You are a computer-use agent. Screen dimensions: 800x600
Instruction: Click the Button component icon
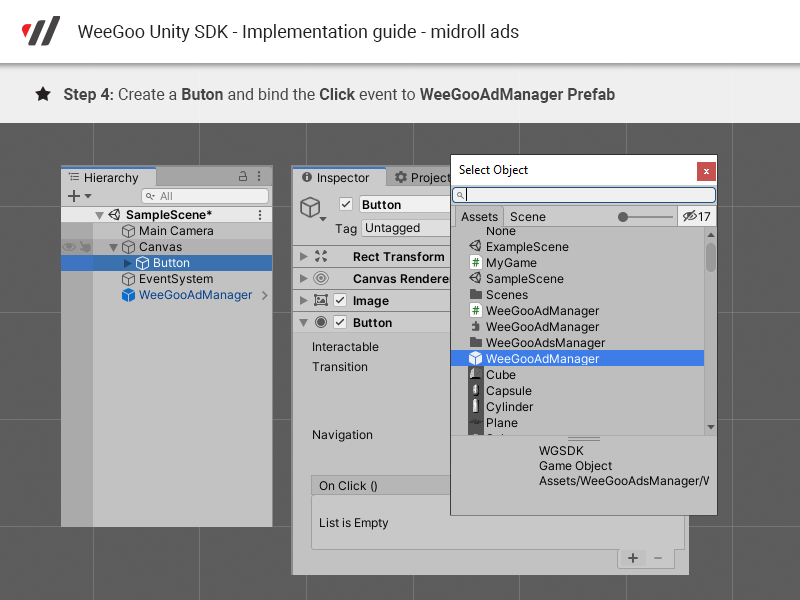click(321, 322)
